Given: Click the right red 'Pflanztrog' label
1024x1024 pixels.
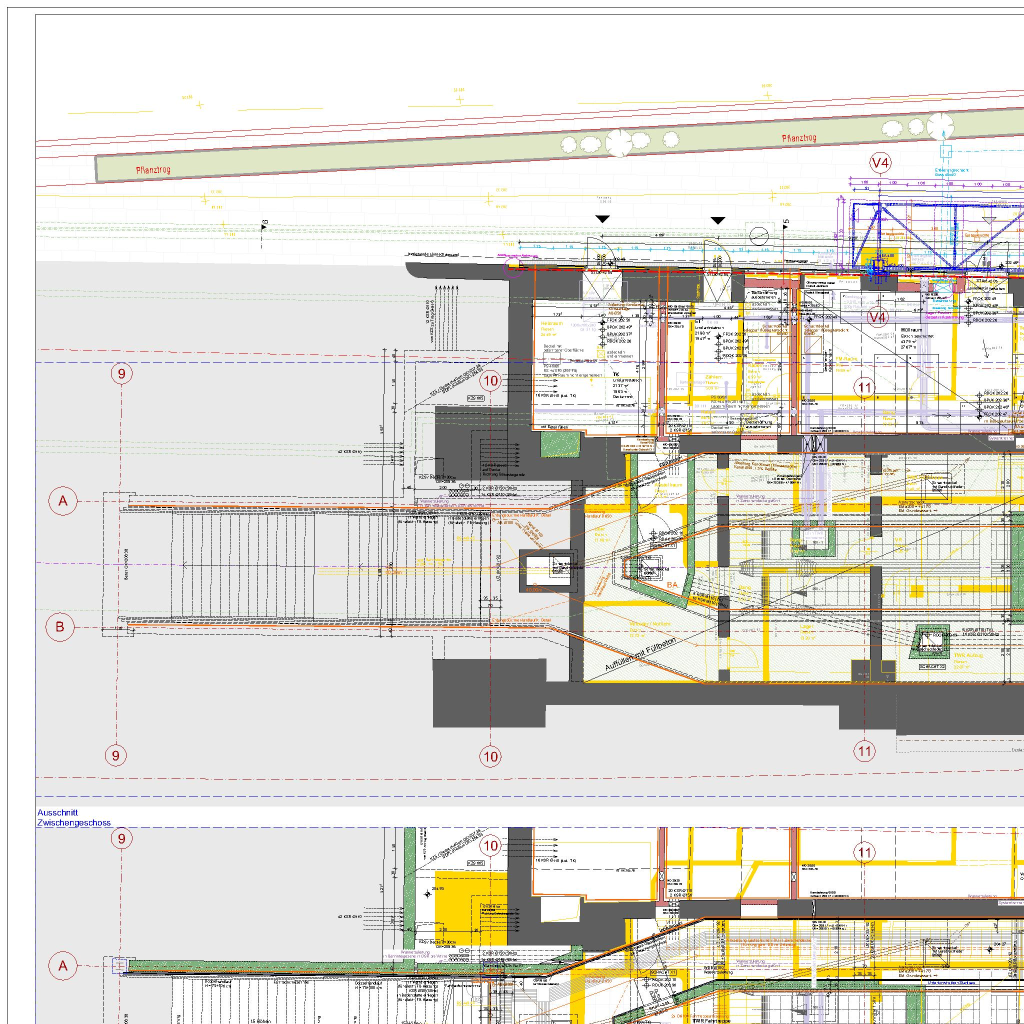Looking at the screenshot, I should (799, 138).
